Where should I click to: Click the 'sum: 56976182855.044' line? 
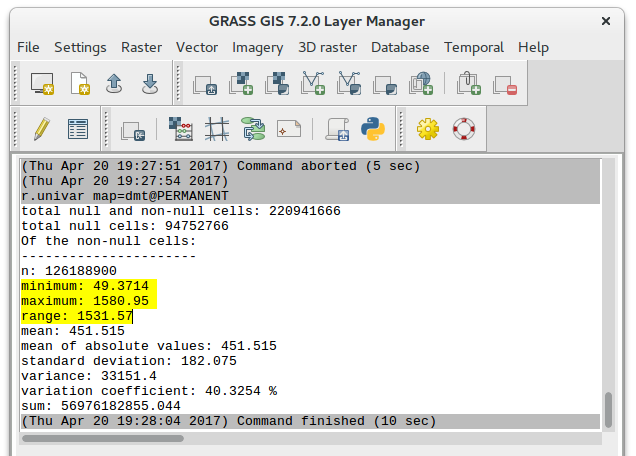[101, 406]
